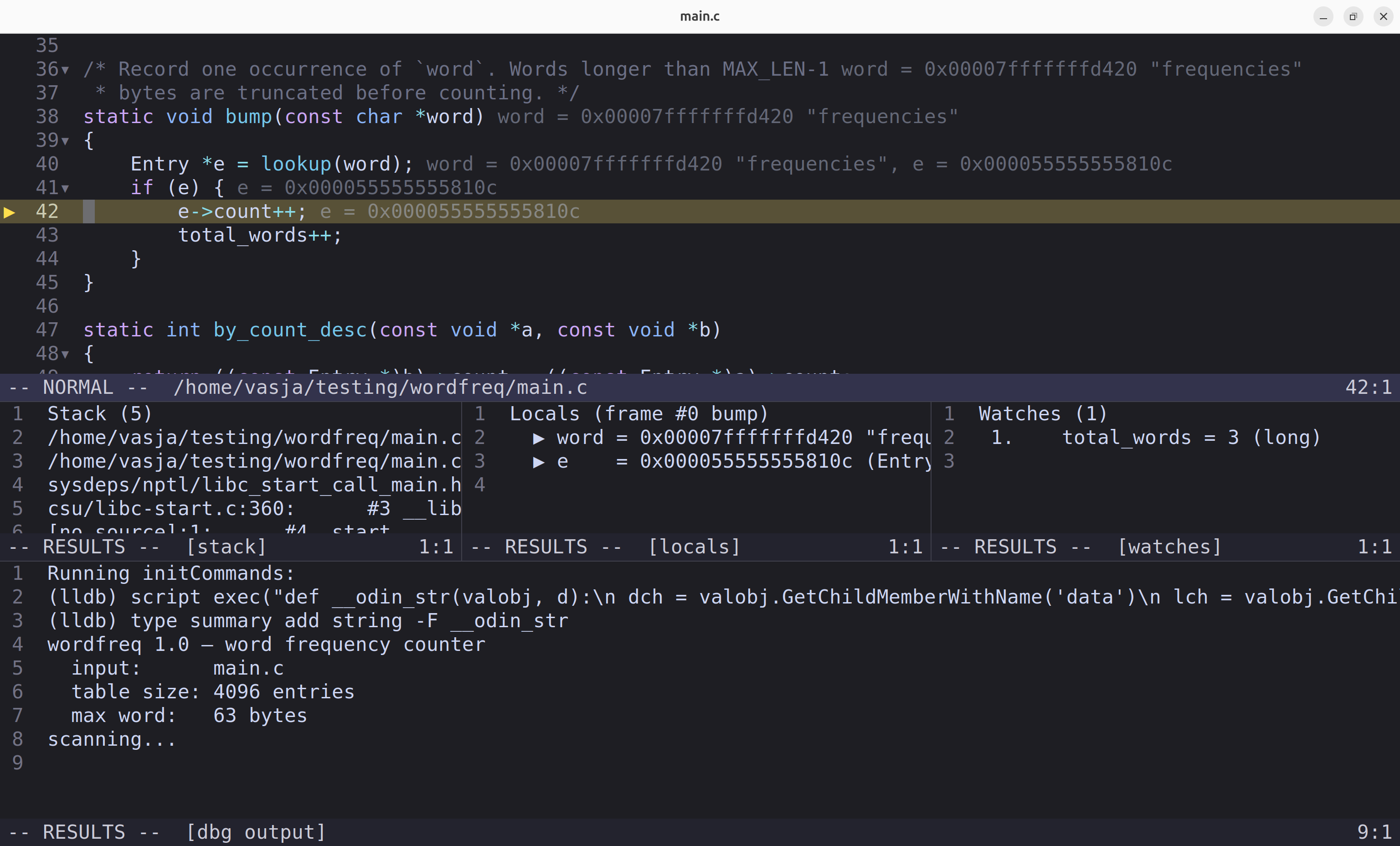Select stack frame libc_start_call_main.h

coord(255,485)
